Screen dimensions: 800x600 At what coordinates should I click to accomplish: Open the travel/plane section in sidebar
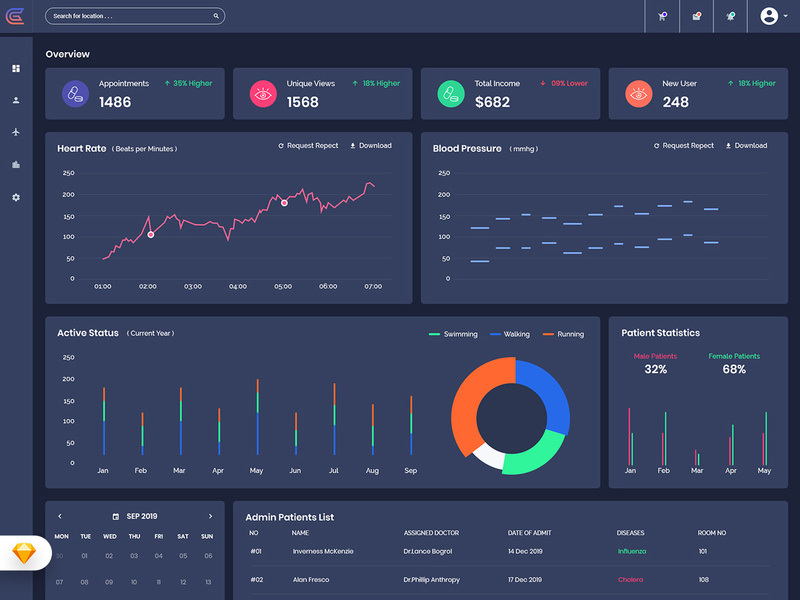point(14,131)
